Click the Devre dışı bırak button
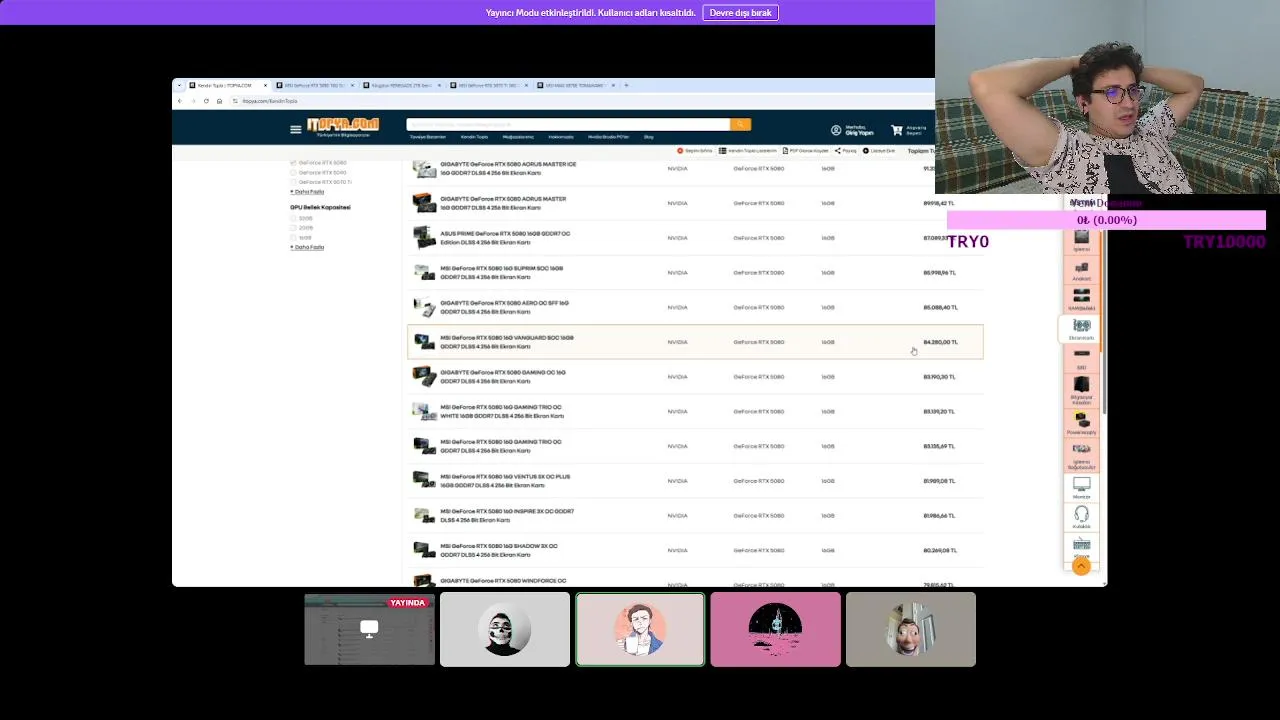This screenshot has width=1280, height=720. (741, 13)
